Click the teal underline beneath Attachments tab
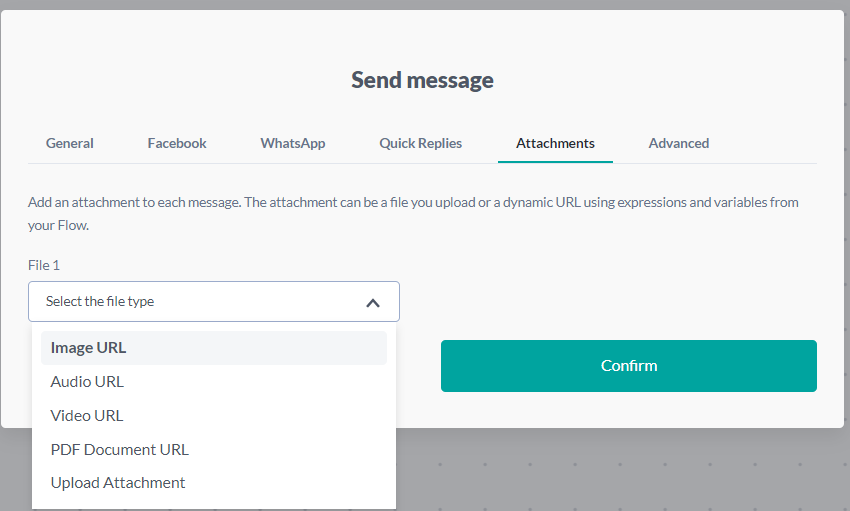The height and width of the screenshot is (511, 850). point(555,161)
